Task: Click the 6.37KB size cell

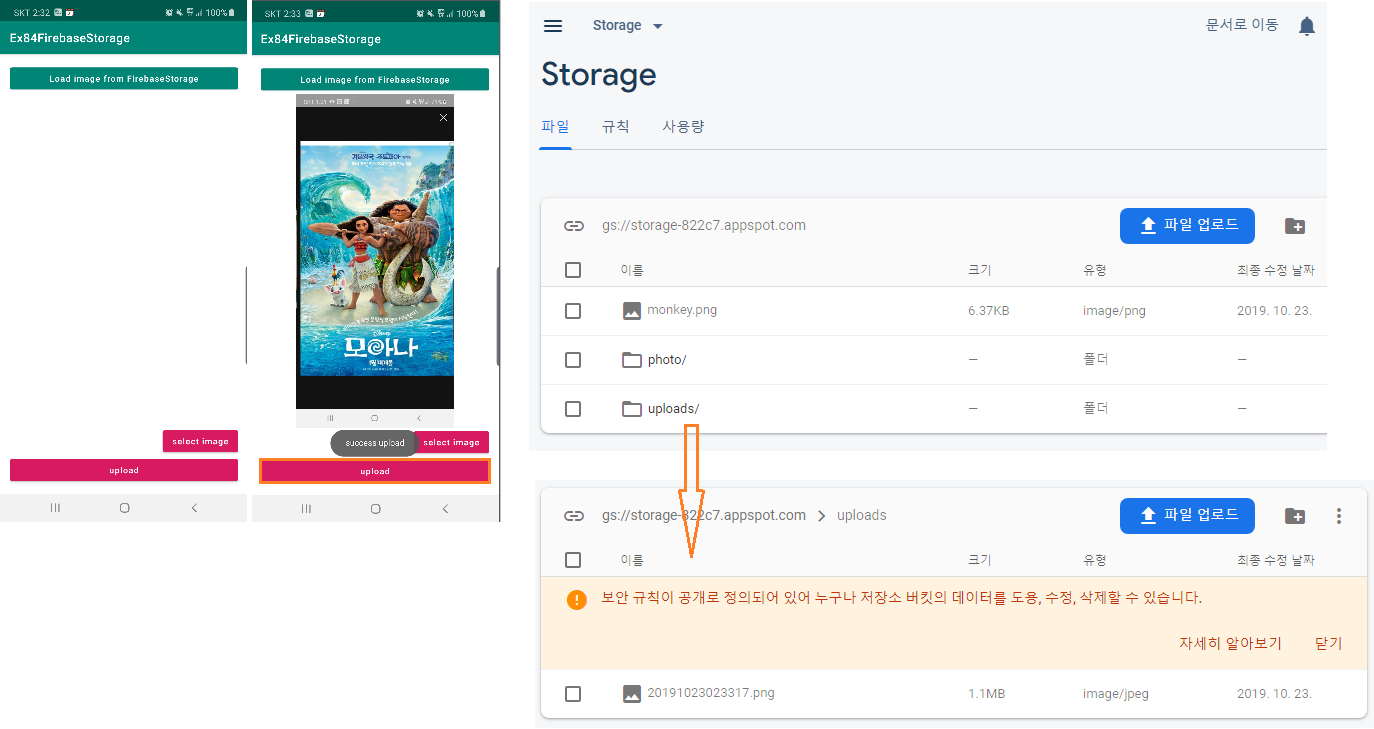Action: coord(989,311)
